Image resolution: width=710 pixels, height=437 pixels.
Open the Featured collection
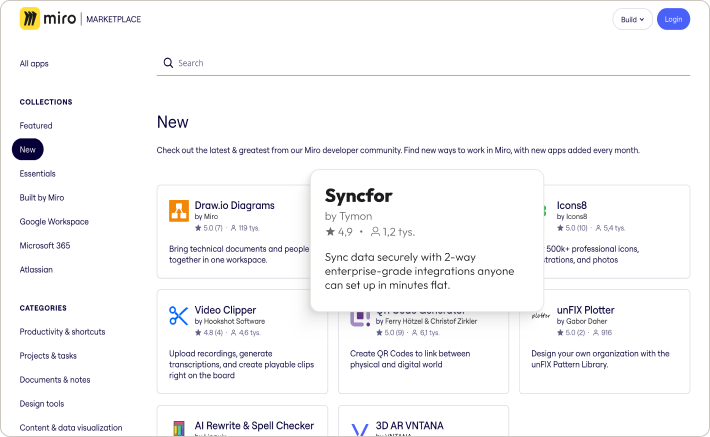[x=36, y=126]
